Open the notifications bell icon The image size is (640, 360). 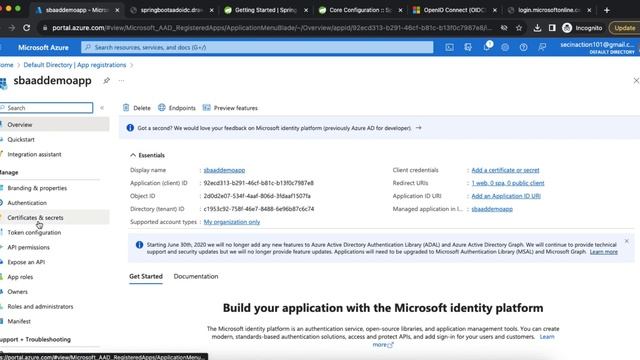tap(487, 47)
